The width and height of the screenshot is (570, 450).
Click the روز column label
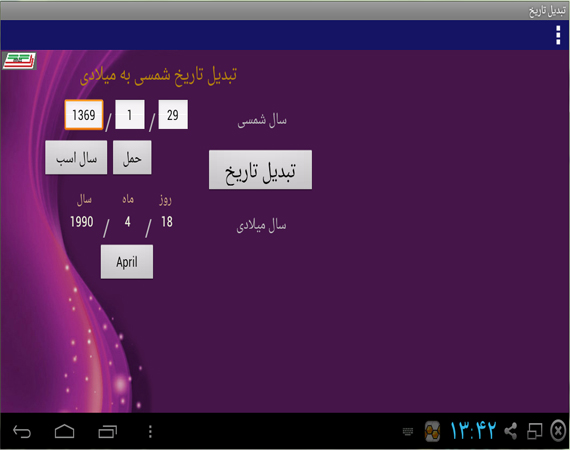165,200
